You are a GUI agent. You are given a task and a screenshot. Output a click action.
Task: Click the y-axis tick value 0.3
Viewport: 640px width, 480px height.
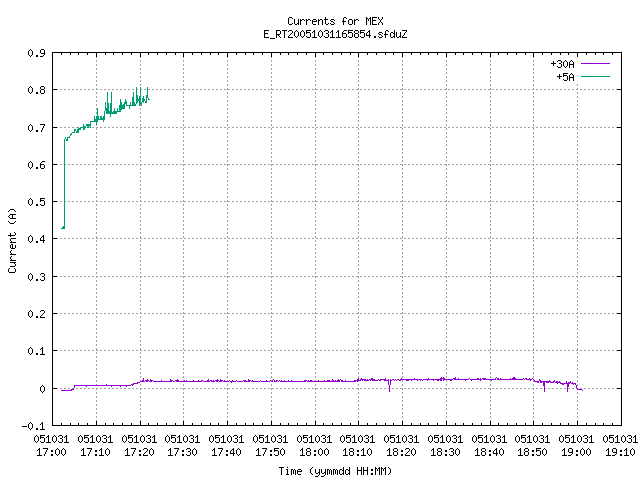tap(37, 277)
